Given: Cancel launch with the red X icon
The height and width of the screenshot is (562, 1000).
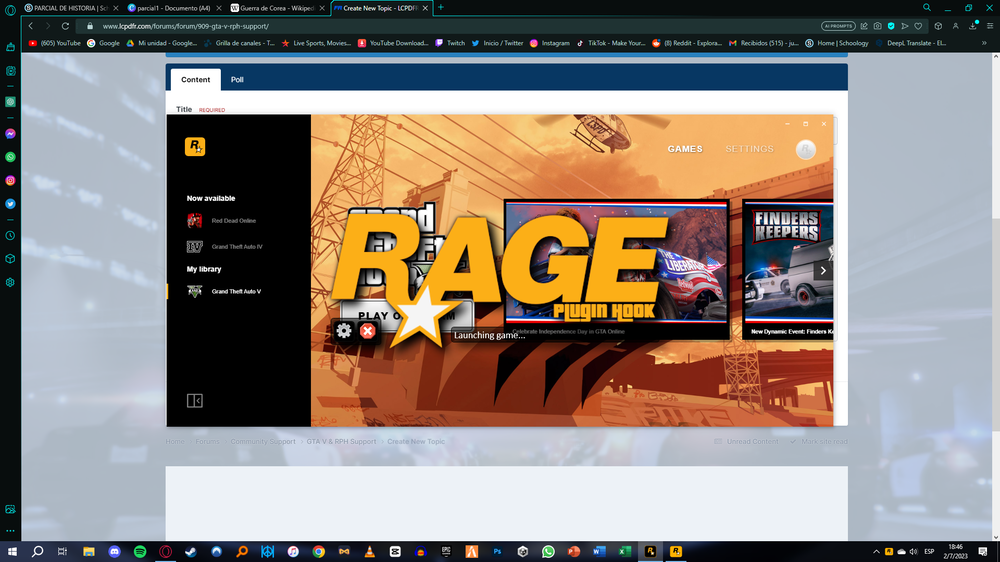Looking at the screenshot, I should (x=368, y=330).
